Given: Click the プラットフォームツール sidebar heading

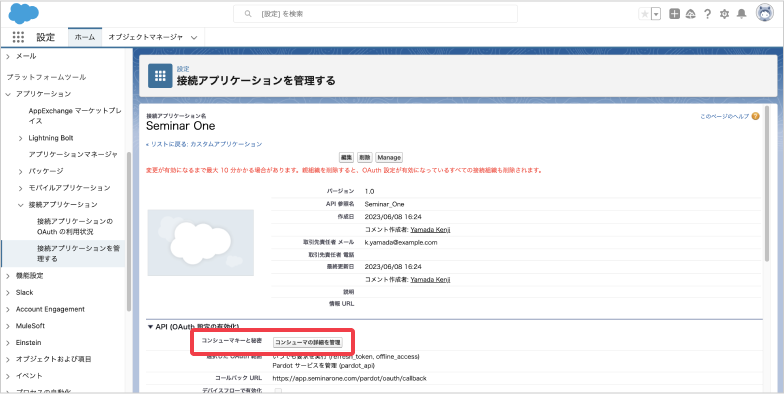Looking at the screenshot, I should 46,77.
